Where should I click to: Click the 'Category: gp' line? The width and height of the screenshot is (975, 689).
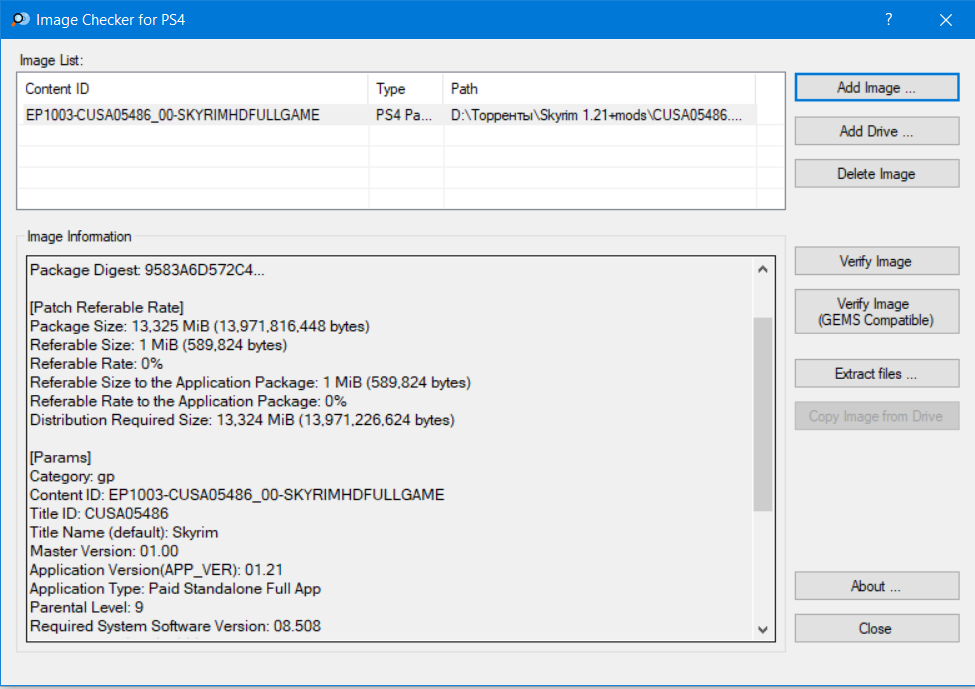72,476
